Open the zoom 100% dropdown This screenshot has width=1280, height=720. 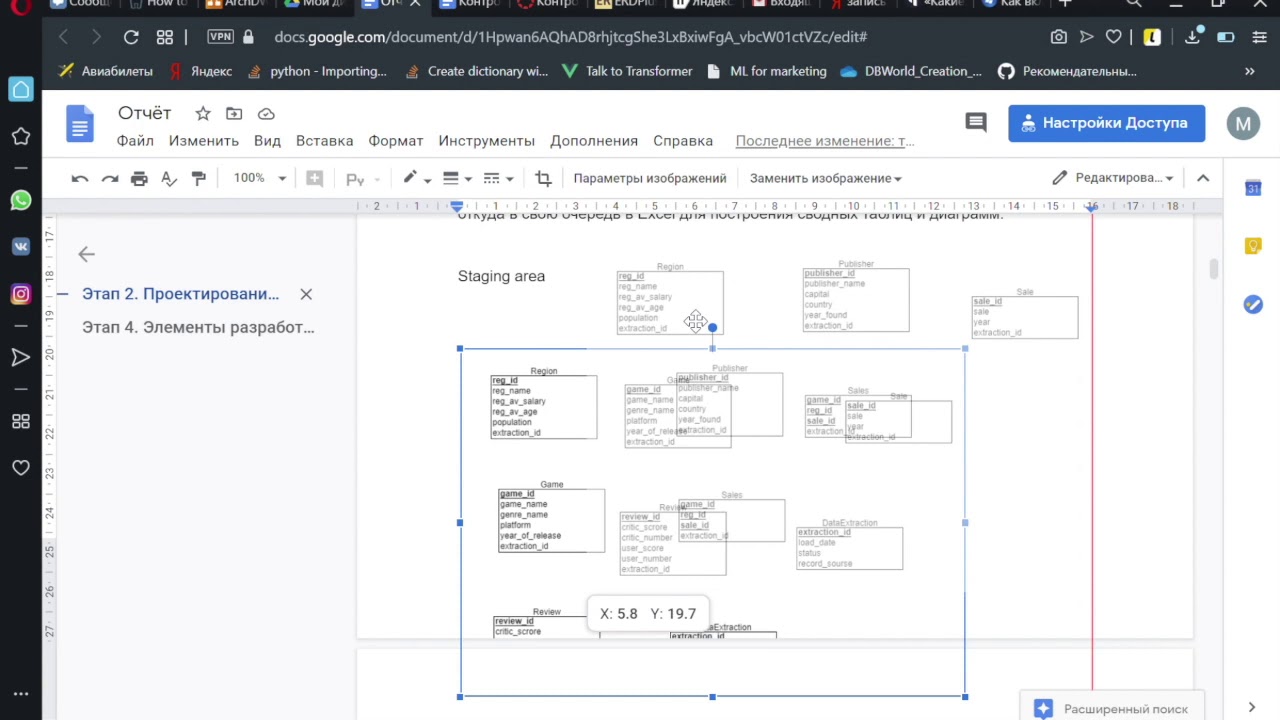259,178
